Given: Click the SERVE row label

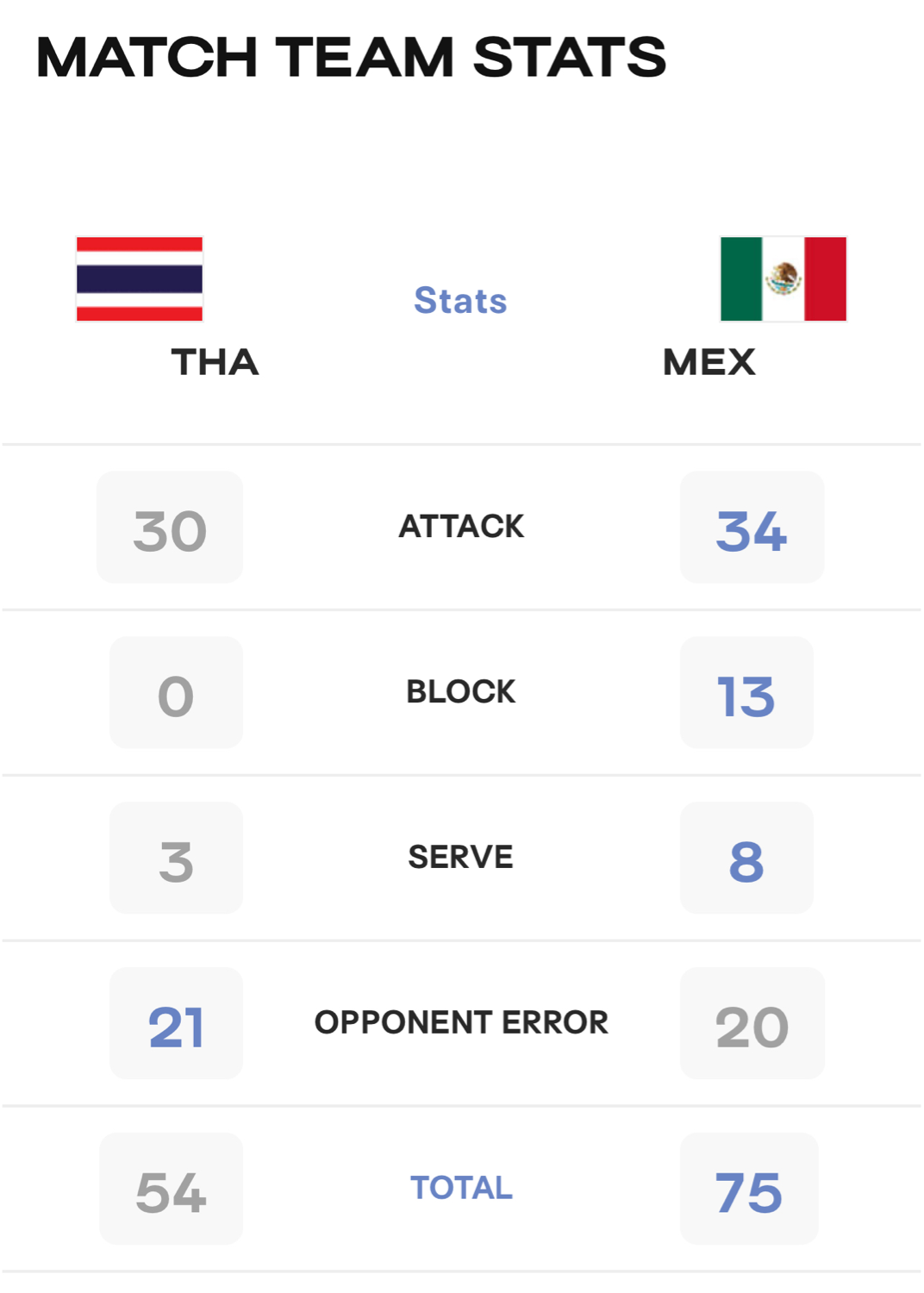Looking at the screenshot, I should [x=461, y=858].
